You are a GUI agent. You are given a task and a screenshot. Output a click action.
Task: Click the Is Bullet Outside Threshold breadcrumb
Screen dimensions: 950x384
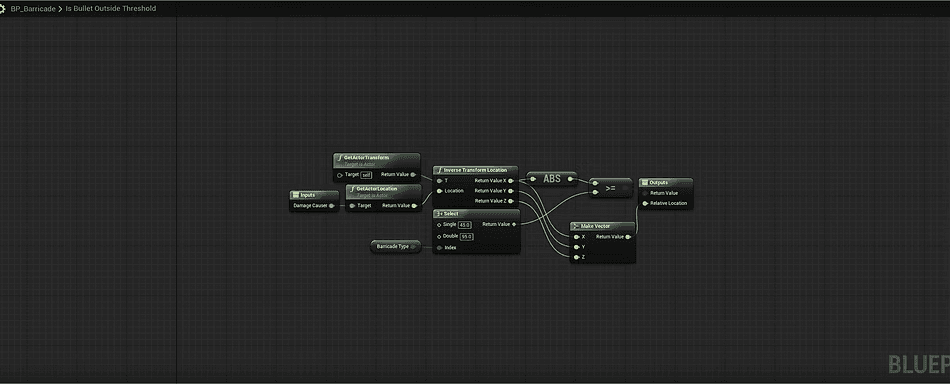pos(110,8)
